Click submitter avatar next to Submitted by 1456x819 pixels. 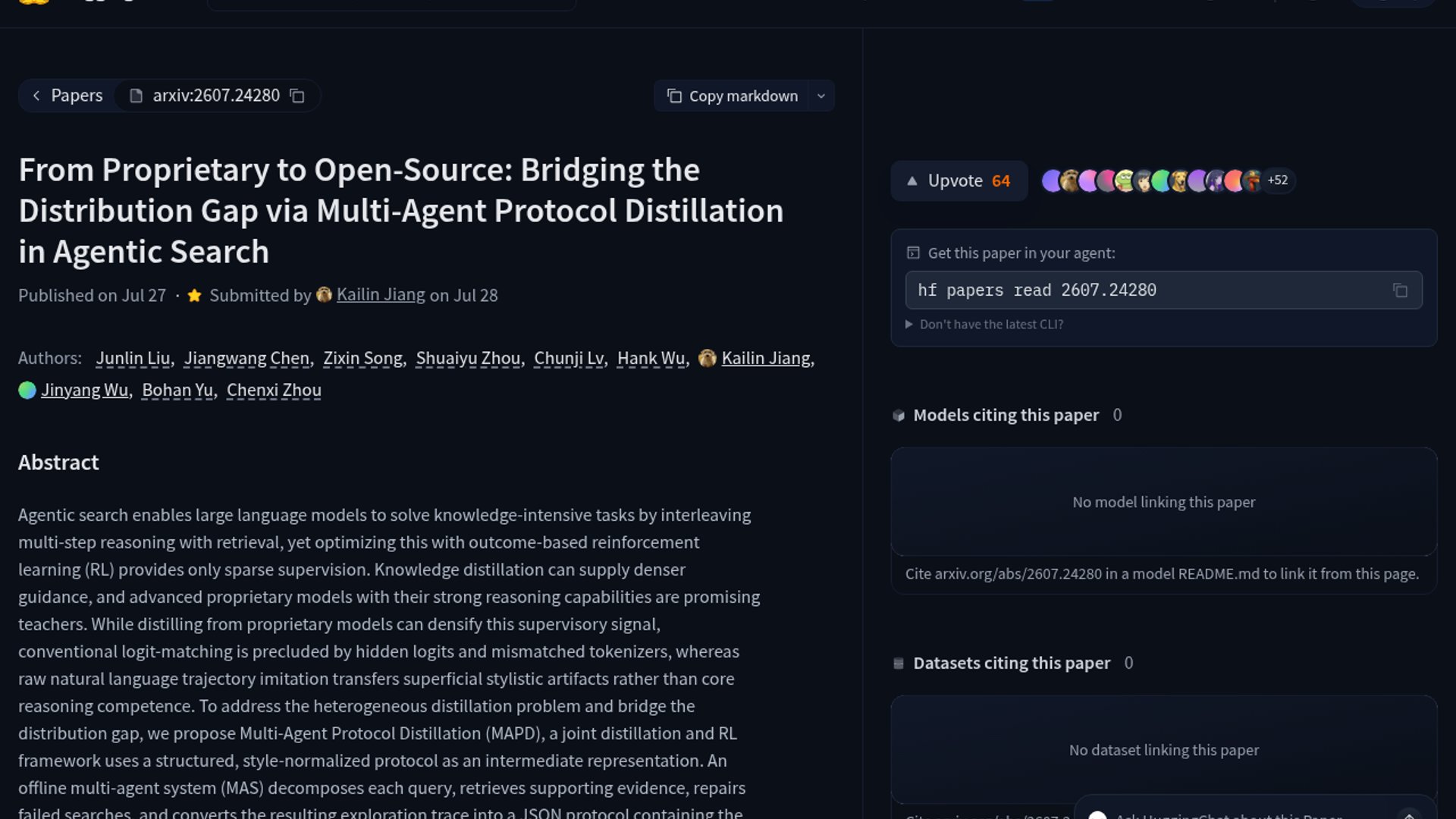point(324,294)
